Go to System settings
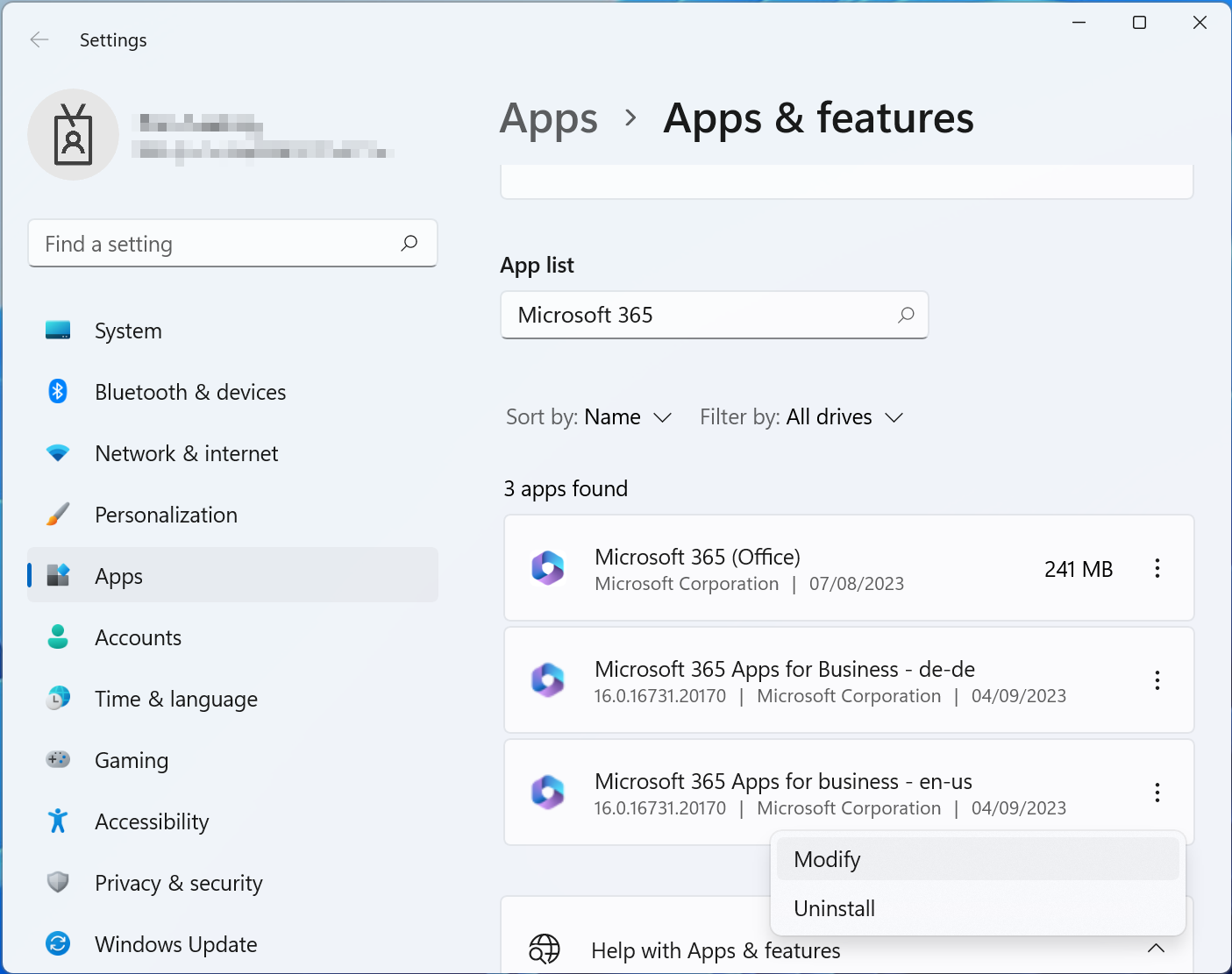The width and height of the screenshot is (1232, 974). (x=232, y=331)
